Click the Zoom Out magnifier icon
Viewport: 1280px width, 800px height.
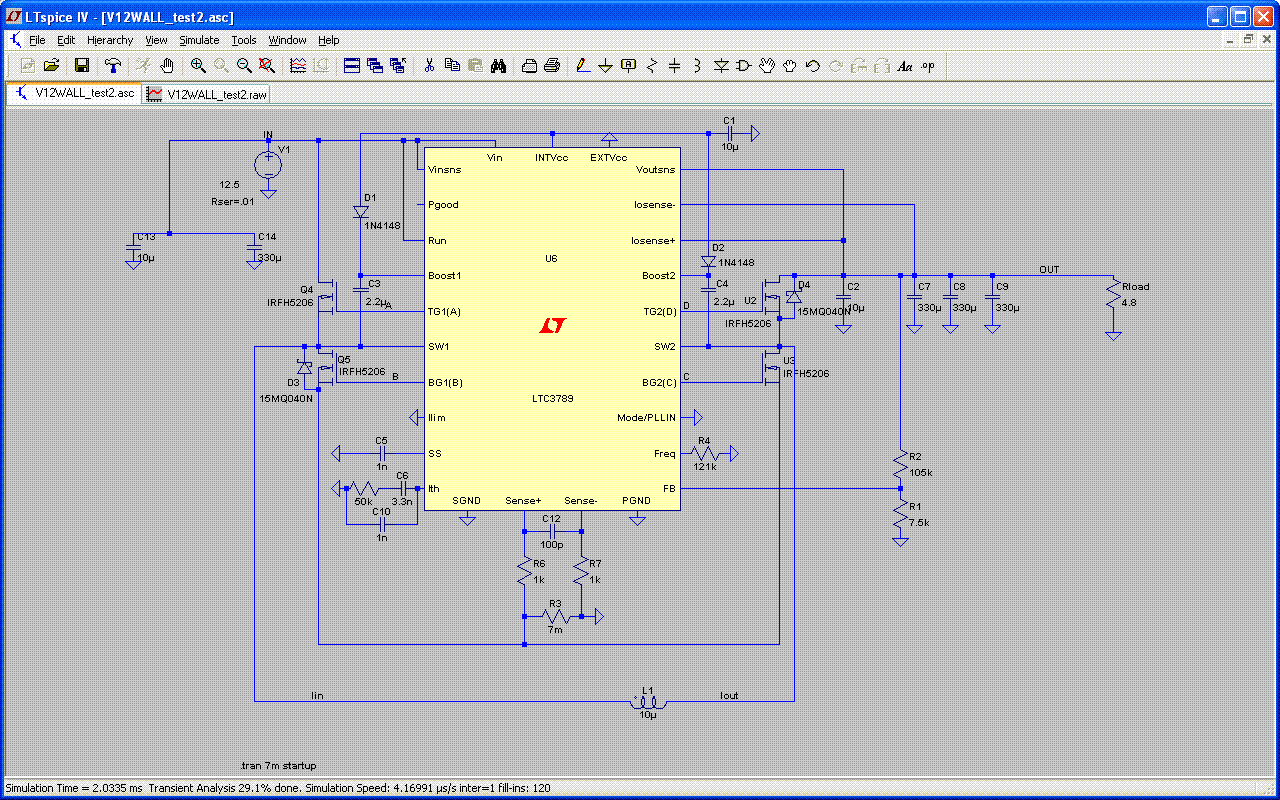pos(244,66)
